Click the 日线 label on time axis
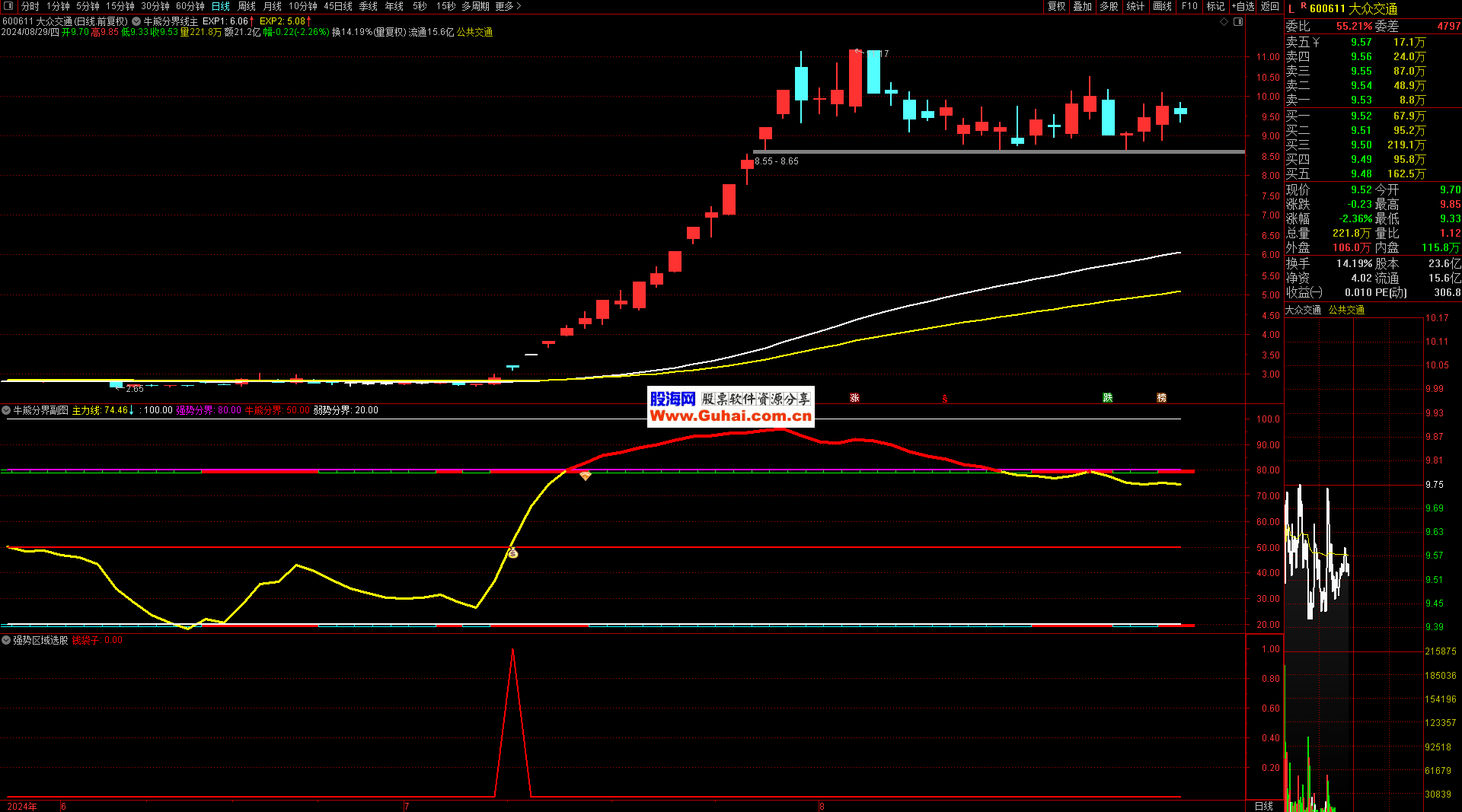The height and width of the screenshot is (812, 1462). click(1264, 806)
